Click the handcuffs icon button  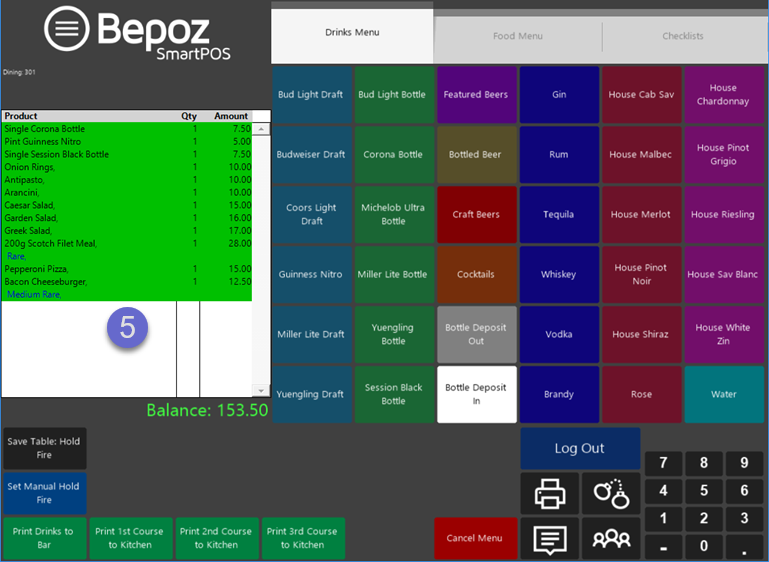[611, 494]
